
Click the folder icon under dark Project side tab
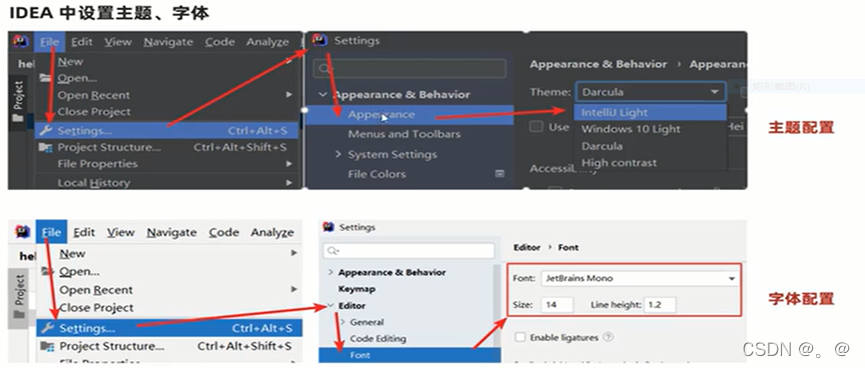18,118
